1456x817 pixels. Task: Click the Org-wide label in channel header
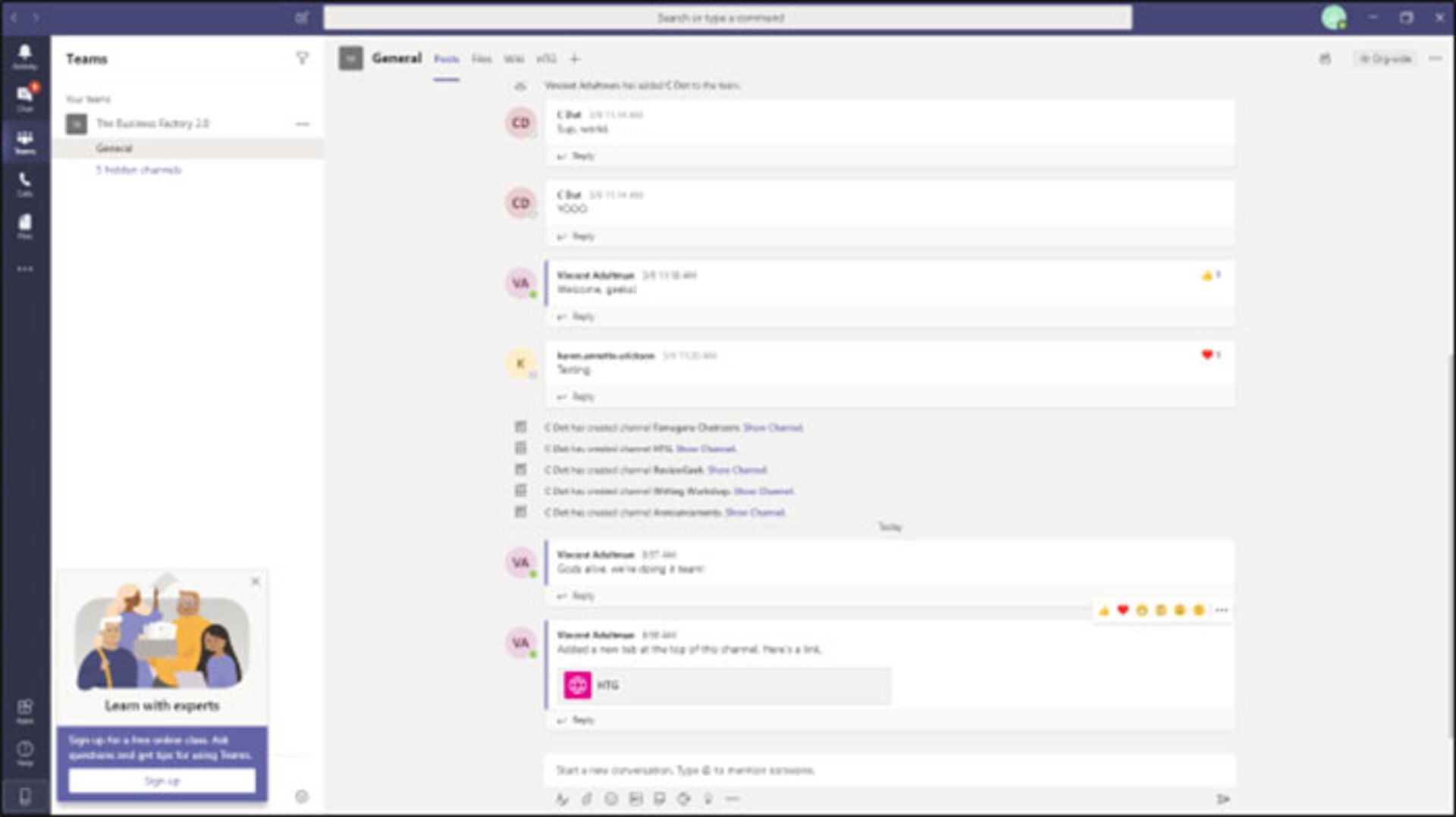point(1385,58)
